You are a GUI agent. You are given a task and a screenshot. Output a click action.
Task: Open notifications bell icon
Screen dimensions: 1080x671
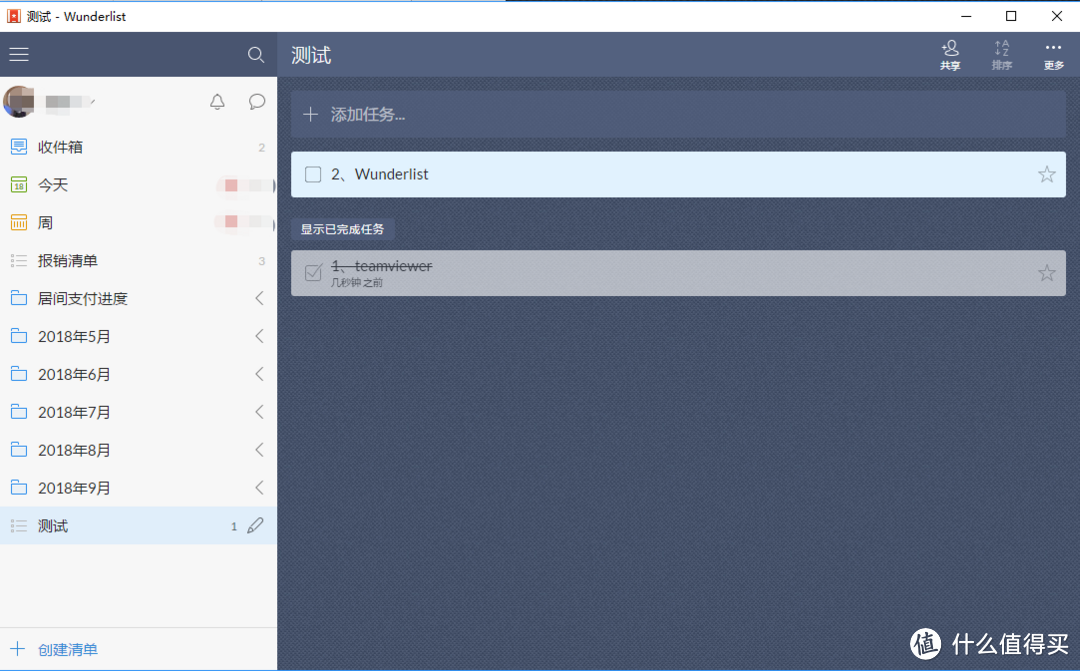(x=217, y=102)
